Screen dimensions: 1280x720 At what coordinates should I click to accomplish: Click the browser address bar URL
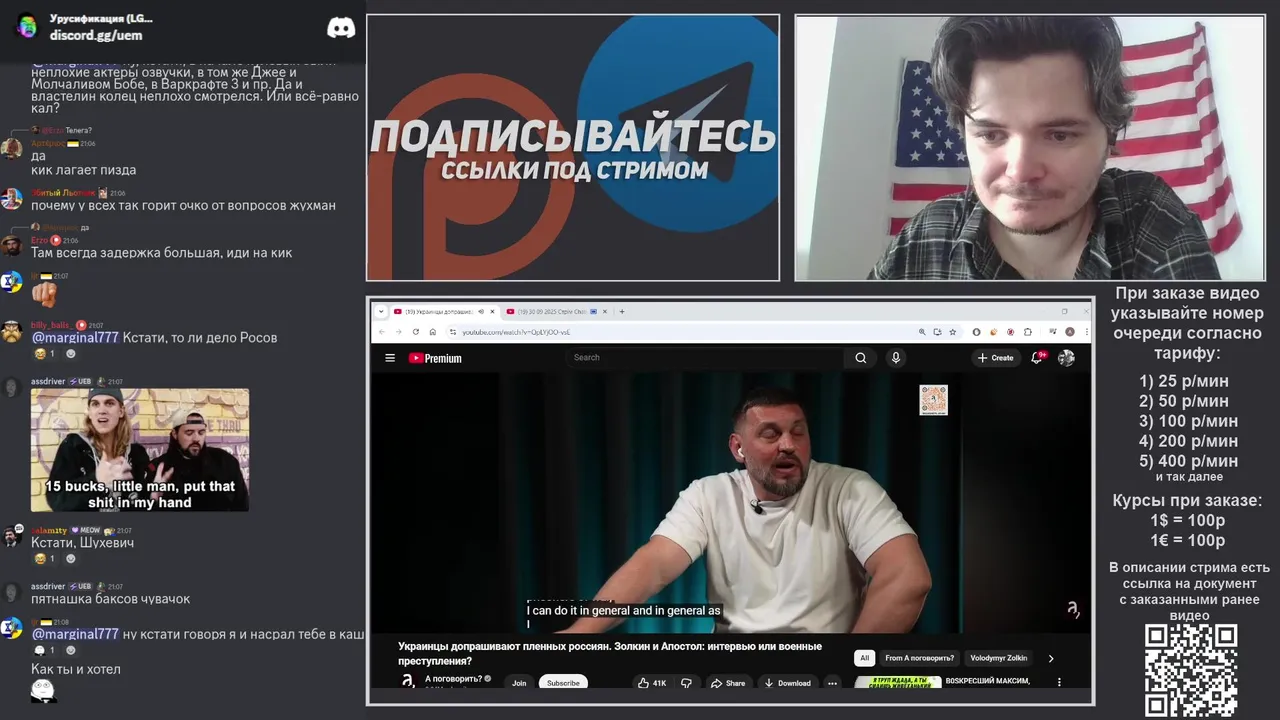click(516, 332)
